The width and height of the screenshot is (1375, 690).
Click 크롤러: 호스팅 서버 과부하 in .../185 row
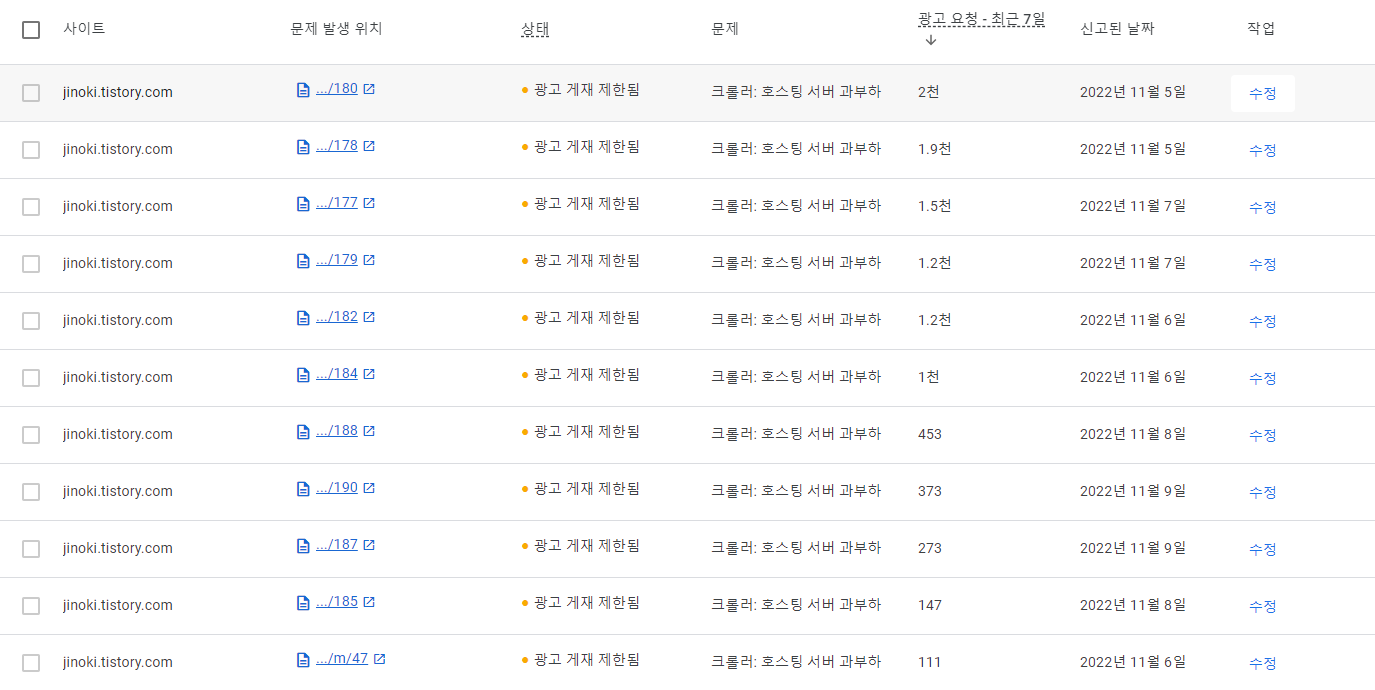[796, 605]
